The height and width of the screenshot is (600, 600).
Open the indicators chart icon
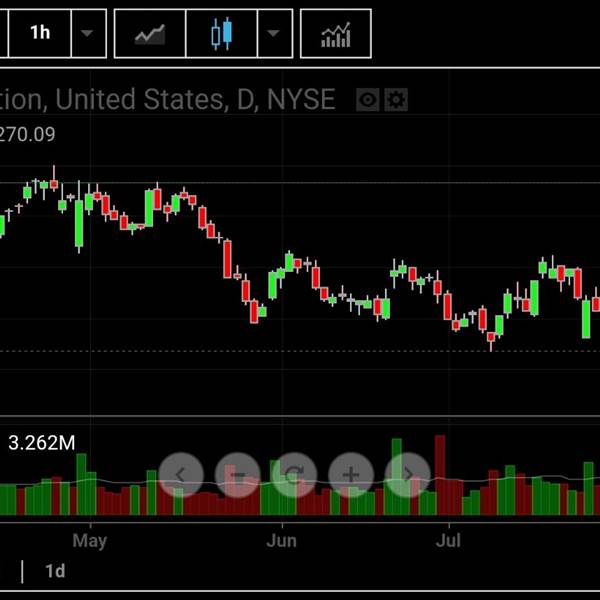click(336, 33)
